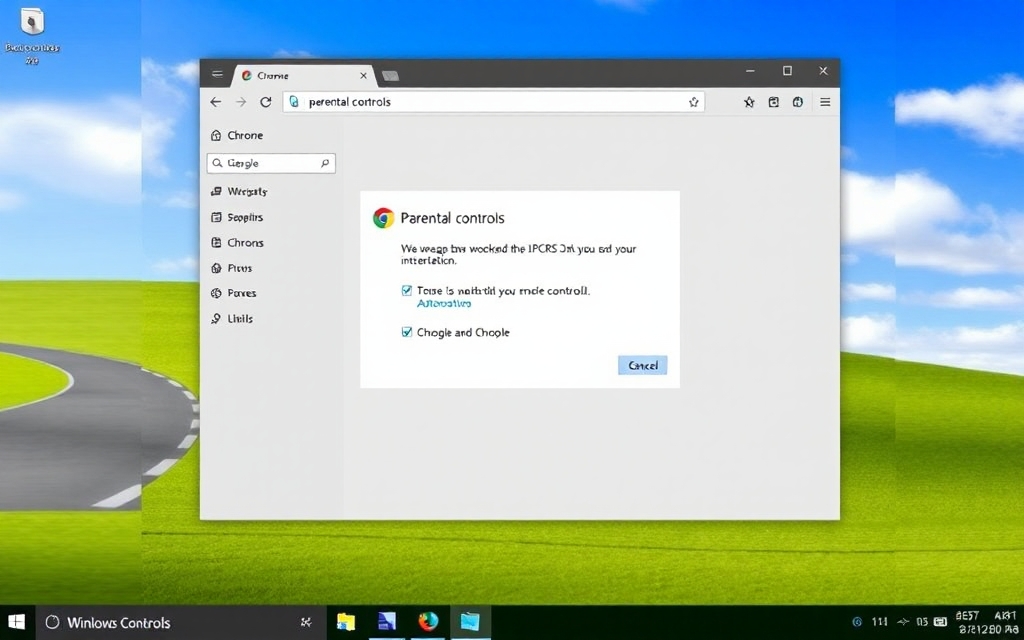The width and height of the screenshot is (1024, 640).
Task: Uncheck the Chogle and Chogle checkbox
Action: 407,332
